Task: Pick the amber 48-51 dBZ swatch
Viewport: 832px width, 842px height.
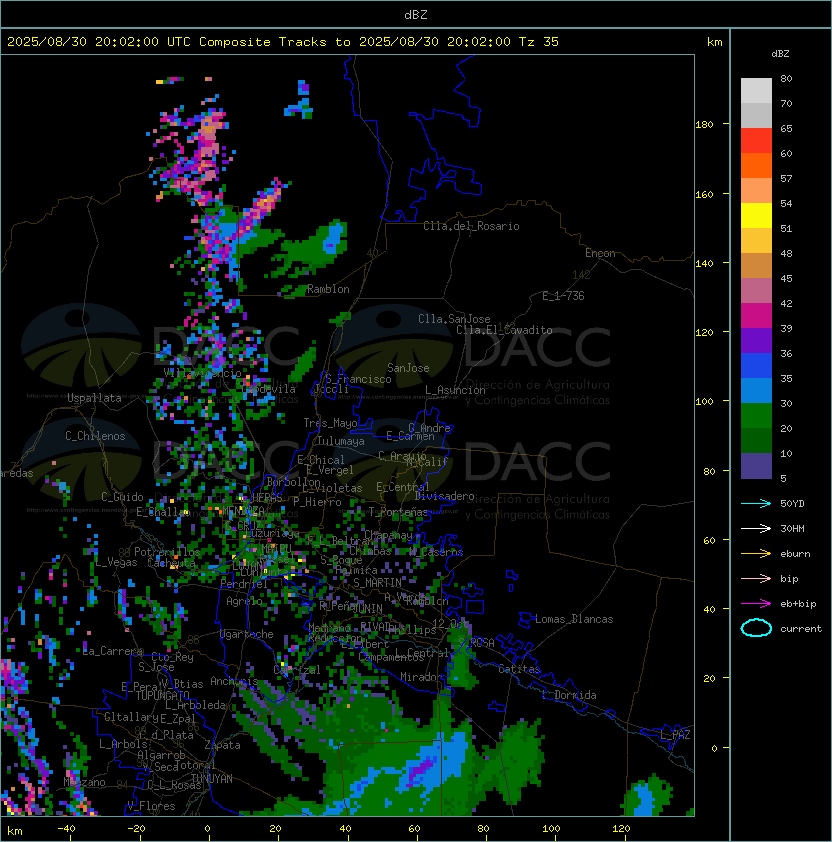Action: coord(756,241)
